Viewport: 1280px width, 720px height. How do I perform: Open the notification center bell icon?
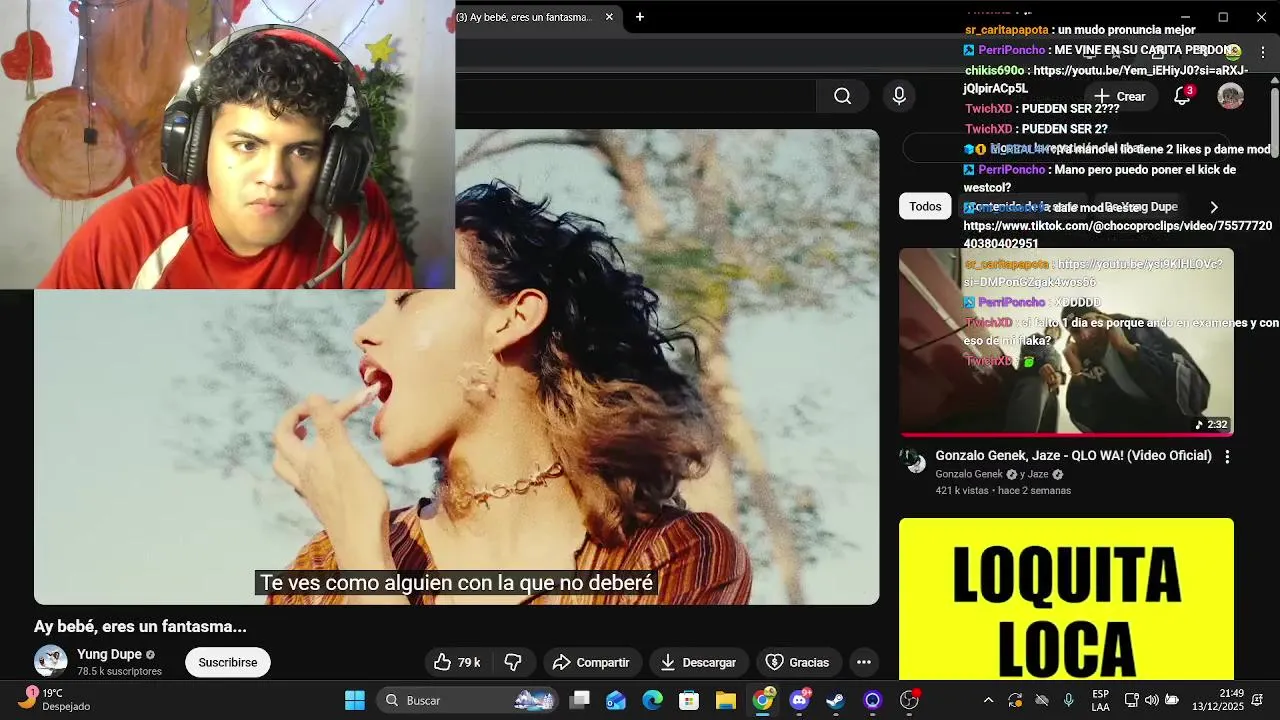click(1257, 700)
